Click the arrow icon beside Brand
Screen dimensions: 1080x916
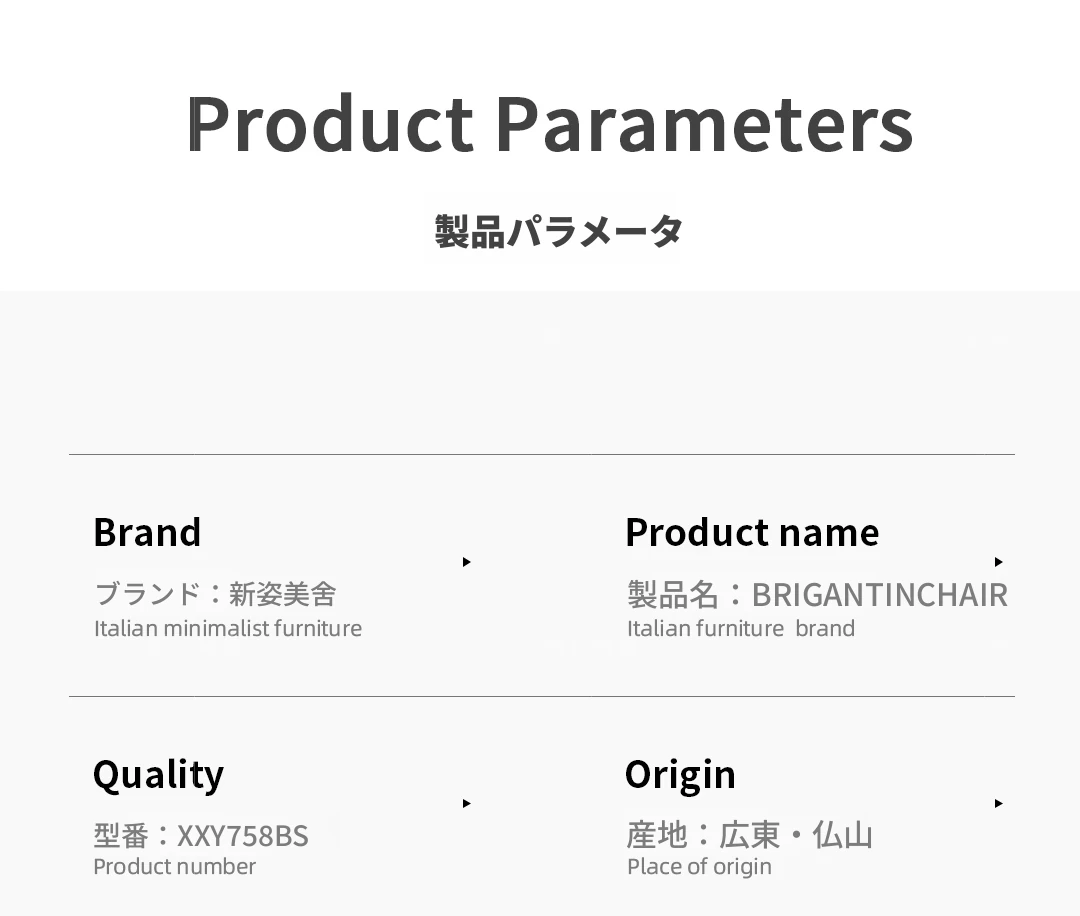point(466,562)
